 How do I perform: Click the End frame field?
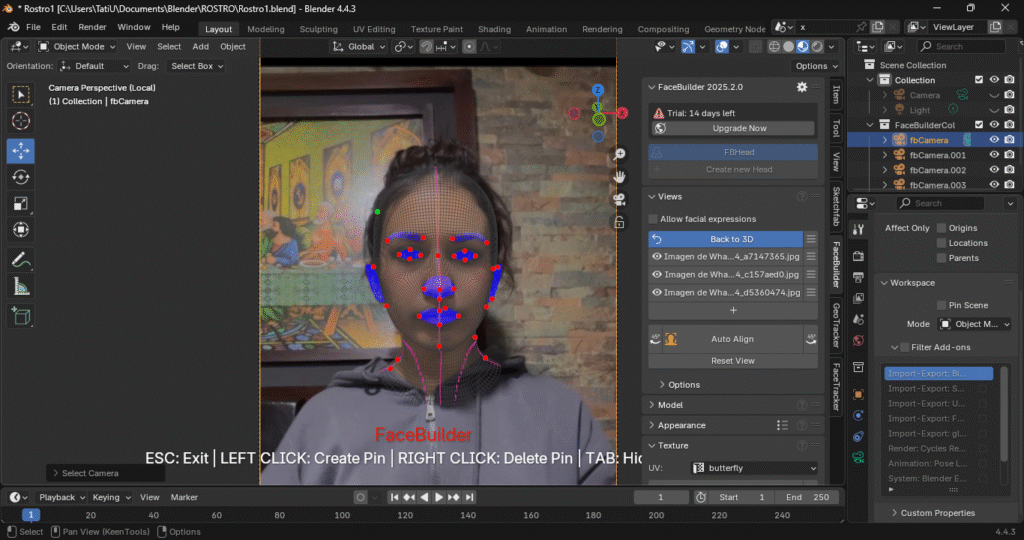808,497
